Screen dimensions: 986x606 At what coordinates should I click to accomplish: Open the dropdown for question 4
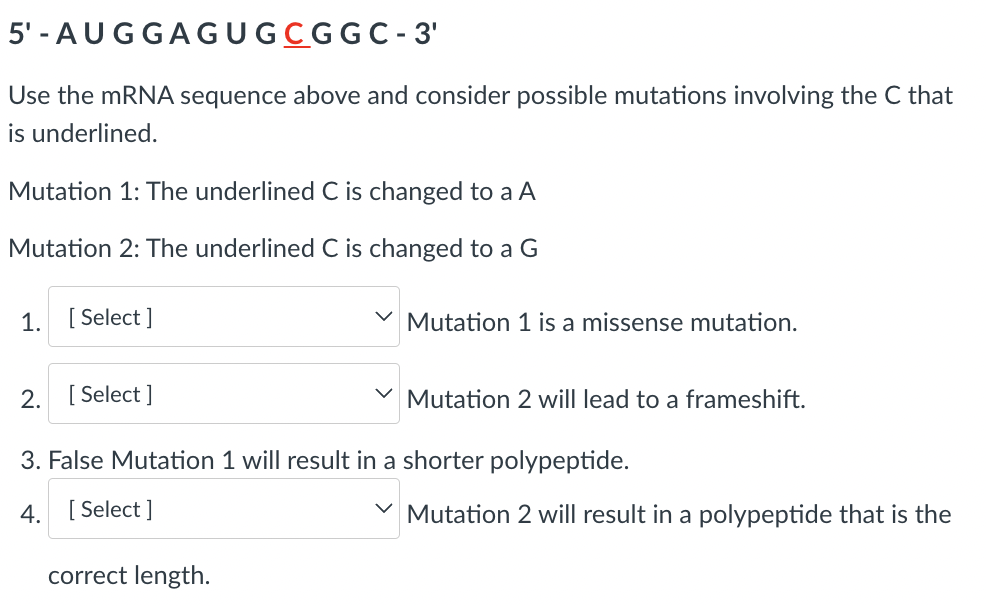point(223,508)
